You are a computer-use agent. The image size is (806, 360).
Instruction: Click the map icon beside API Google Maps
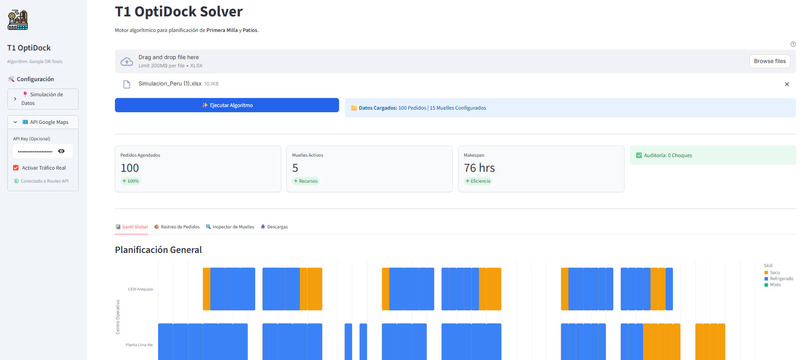pyautogui.click(x=25, y=122)
